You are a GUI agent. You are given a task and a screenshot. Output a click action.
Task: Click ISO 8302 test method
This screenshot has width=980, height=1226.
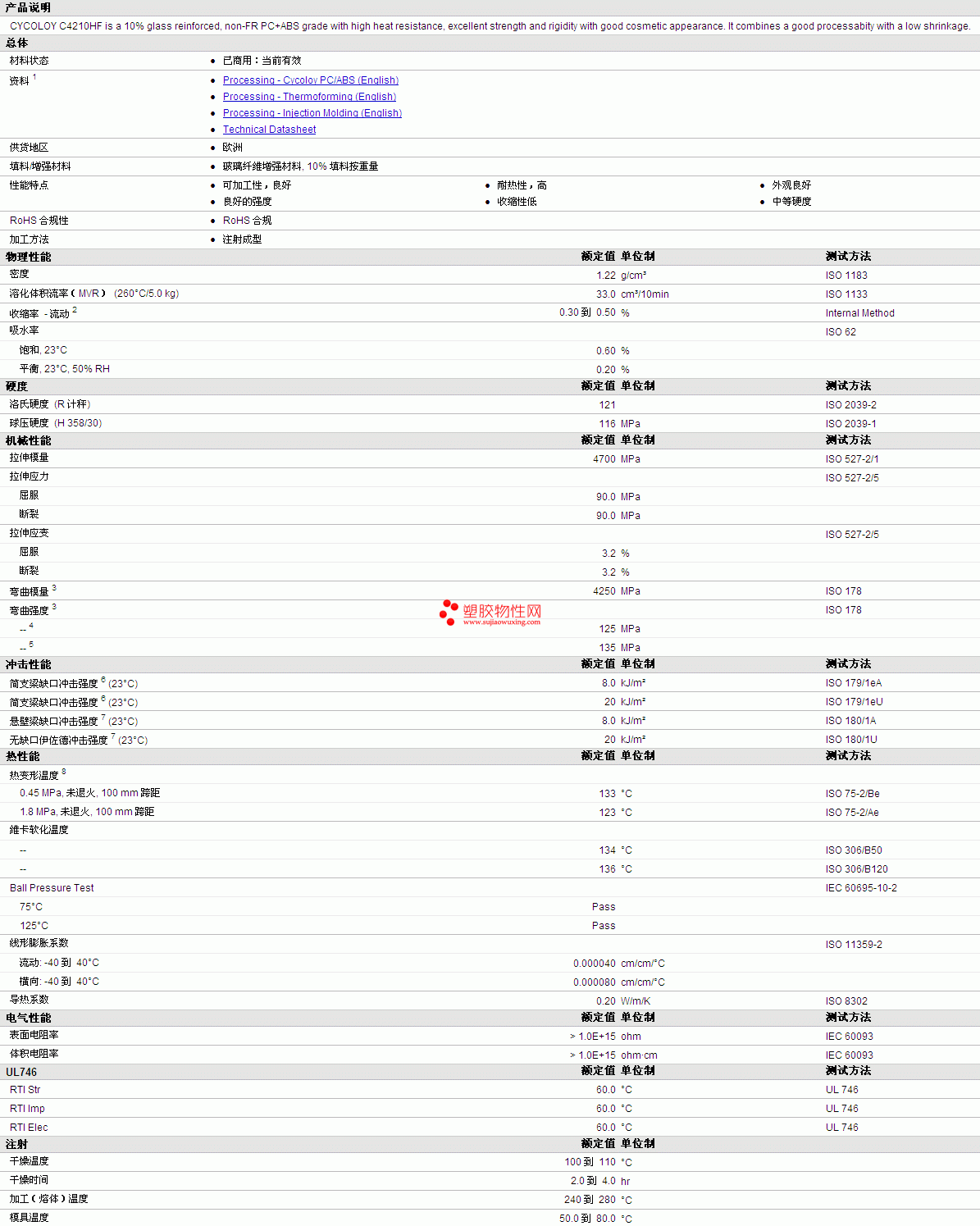[846, 1001]
